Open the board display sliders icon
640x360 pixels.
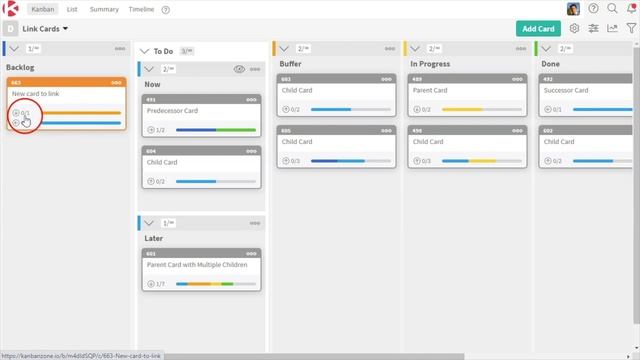(593, 28)
